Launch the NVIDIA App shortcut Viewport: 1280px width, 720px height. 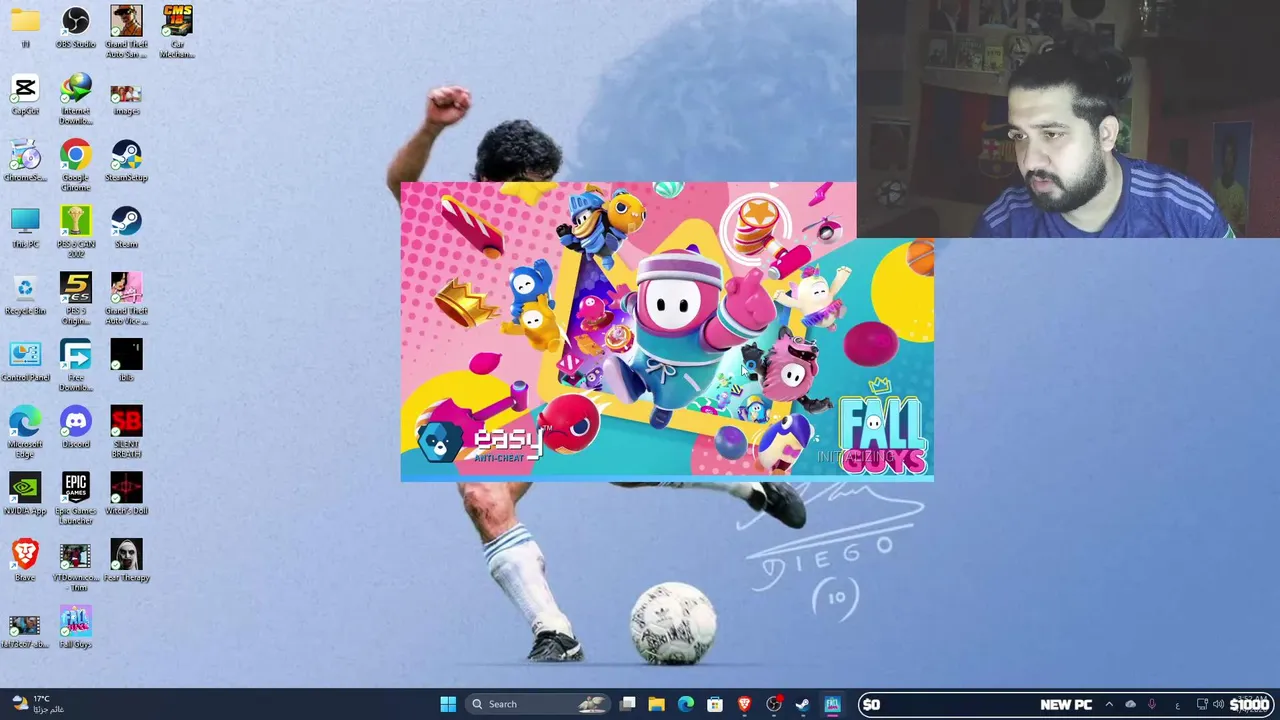click(x=25, y=495)
